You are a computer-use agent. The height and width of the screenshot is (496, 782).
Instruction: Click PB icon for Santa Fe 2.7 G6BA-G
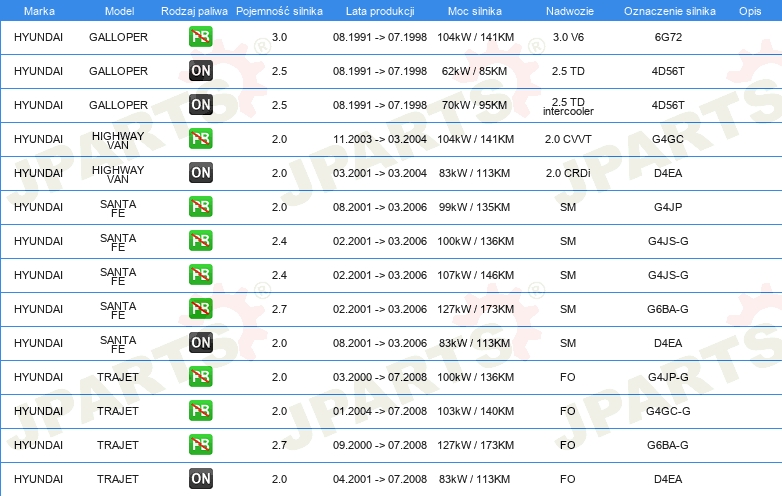200,309
